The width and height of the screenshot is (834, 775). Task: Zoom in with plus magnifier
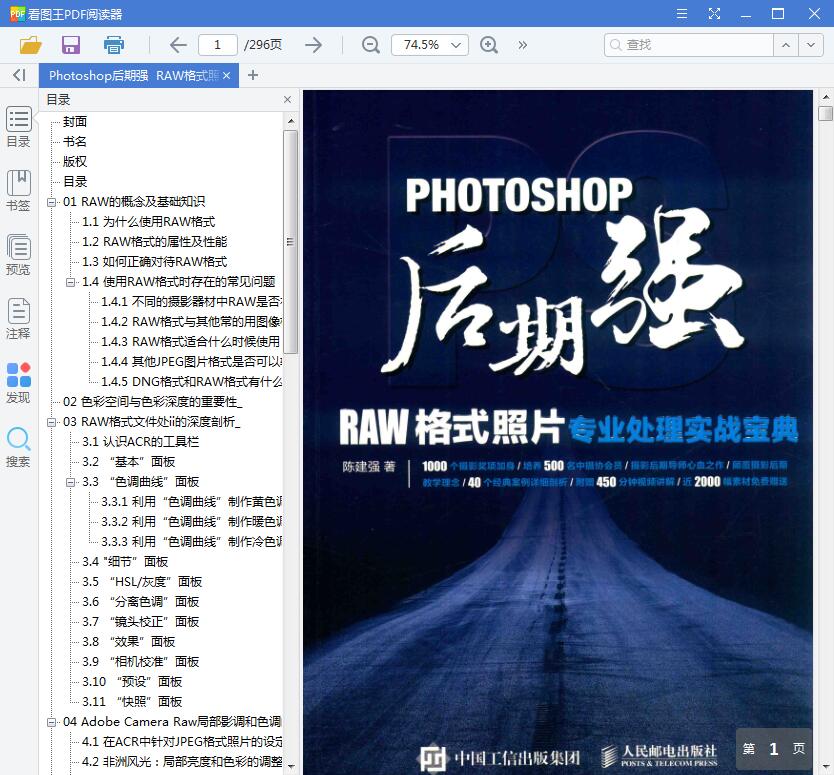[x=489, y=45]
